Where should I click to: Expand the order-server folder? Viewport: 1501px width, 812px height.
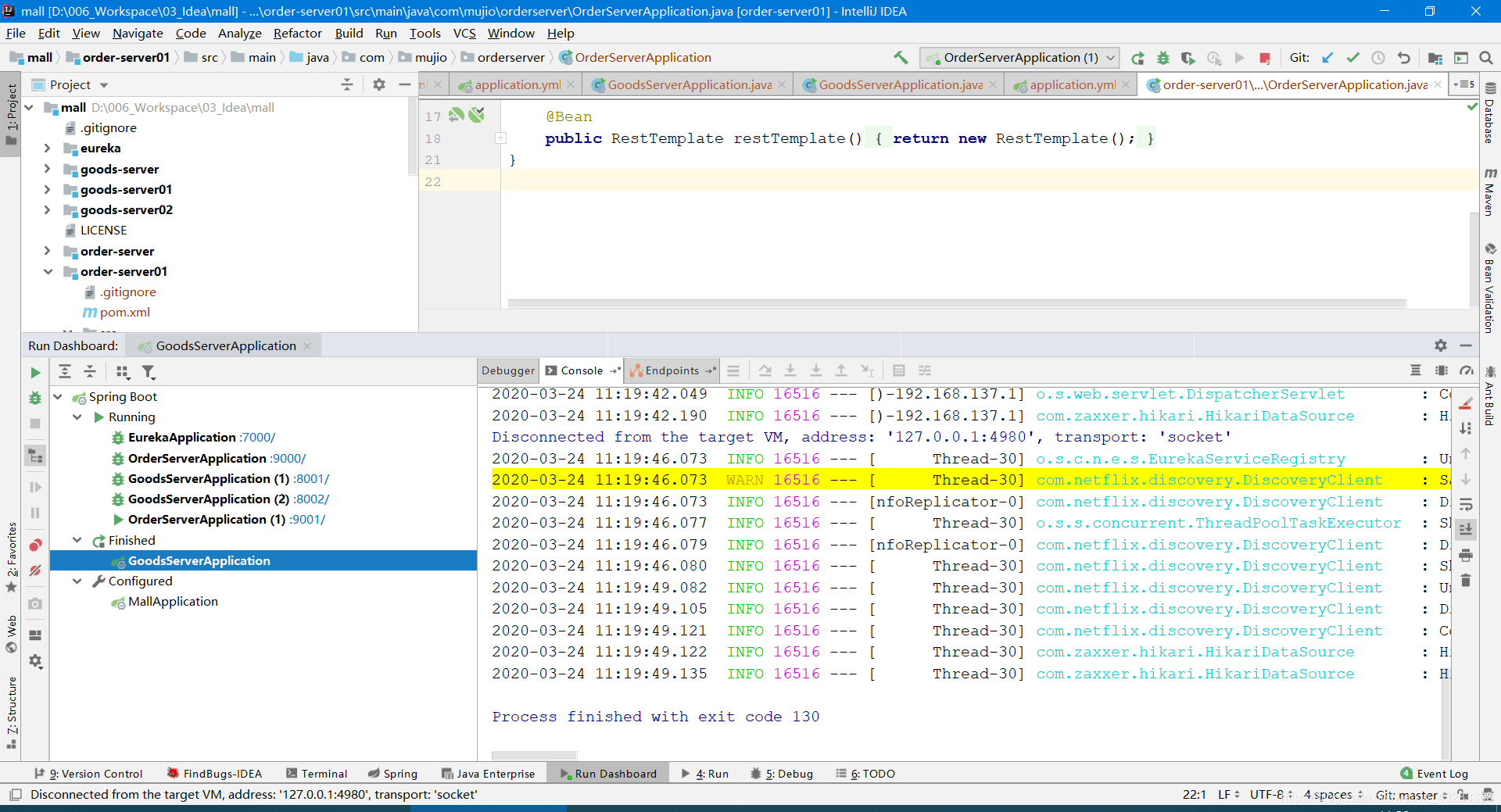click(x=47, y=251)
